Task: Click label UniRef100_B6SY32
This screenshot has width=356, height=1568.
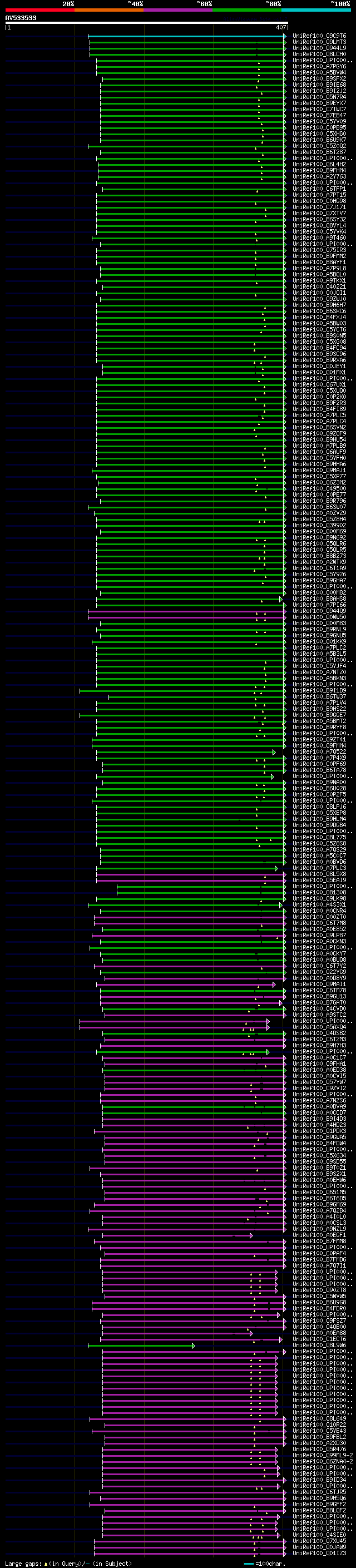Action: 319,220
